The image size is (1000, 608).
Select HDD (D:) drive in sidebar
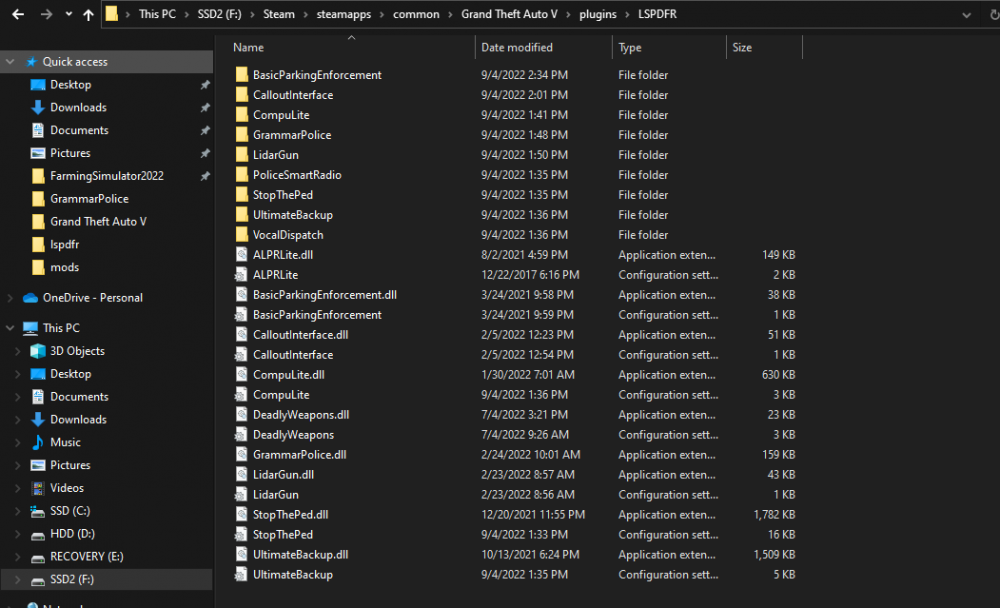[x=72, y=533]
